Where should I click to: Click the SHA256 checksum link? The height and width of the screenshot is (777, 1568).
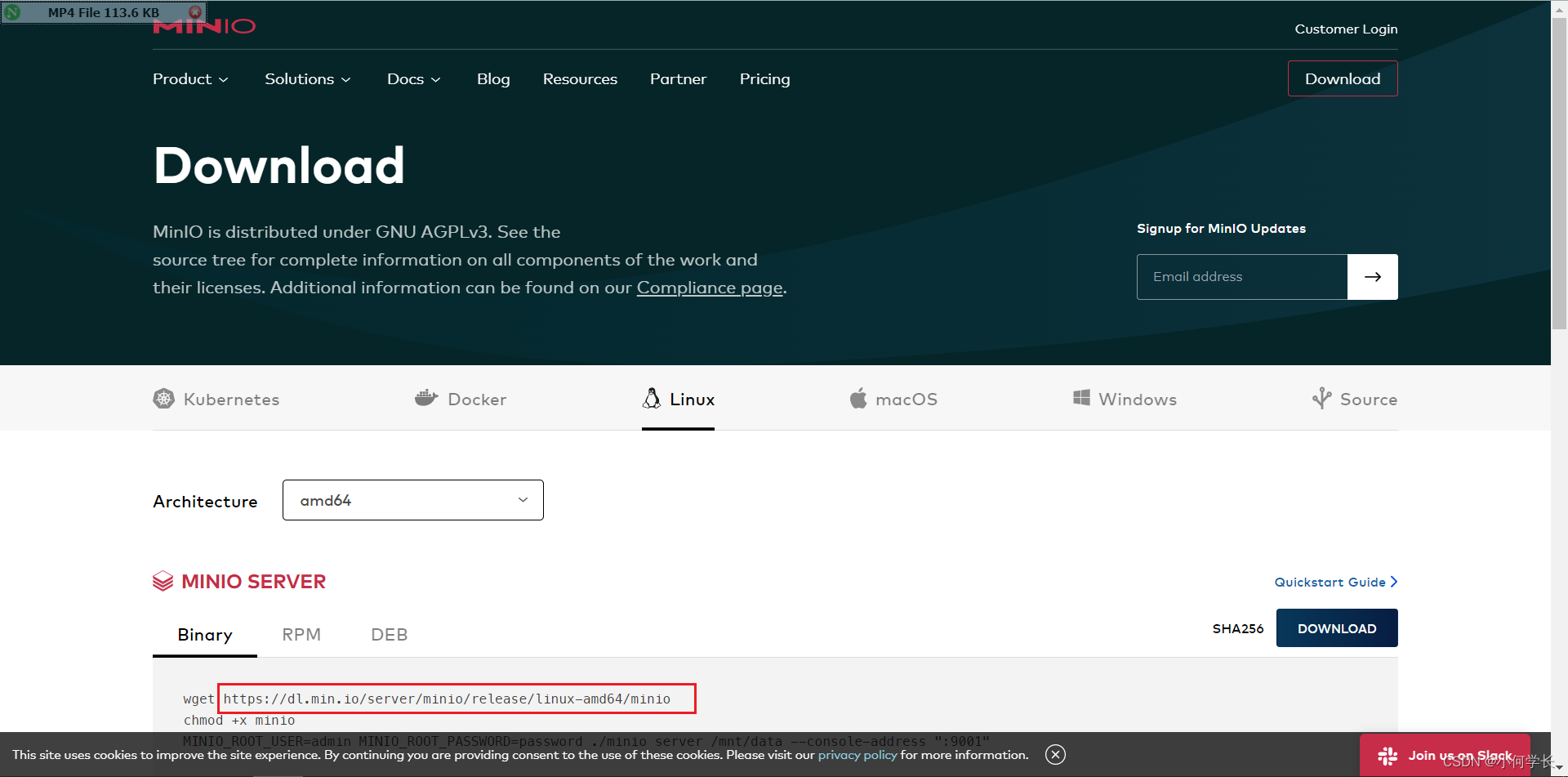[x=1237, y=628]
